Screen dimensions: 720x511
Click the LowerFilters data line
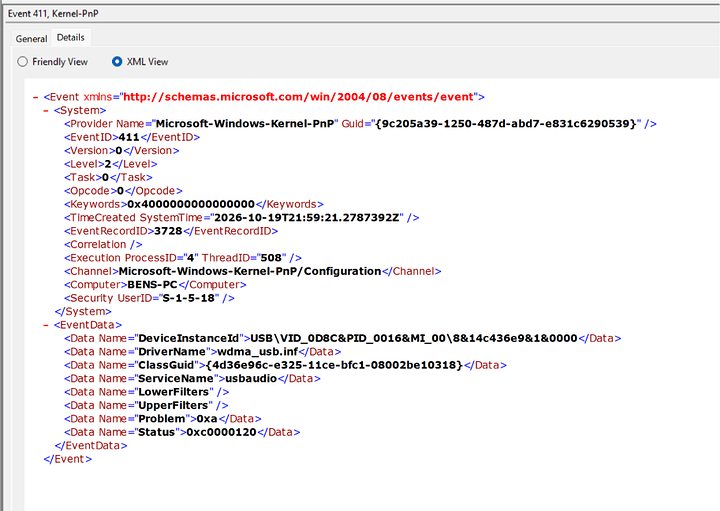[x=146, y=392]
